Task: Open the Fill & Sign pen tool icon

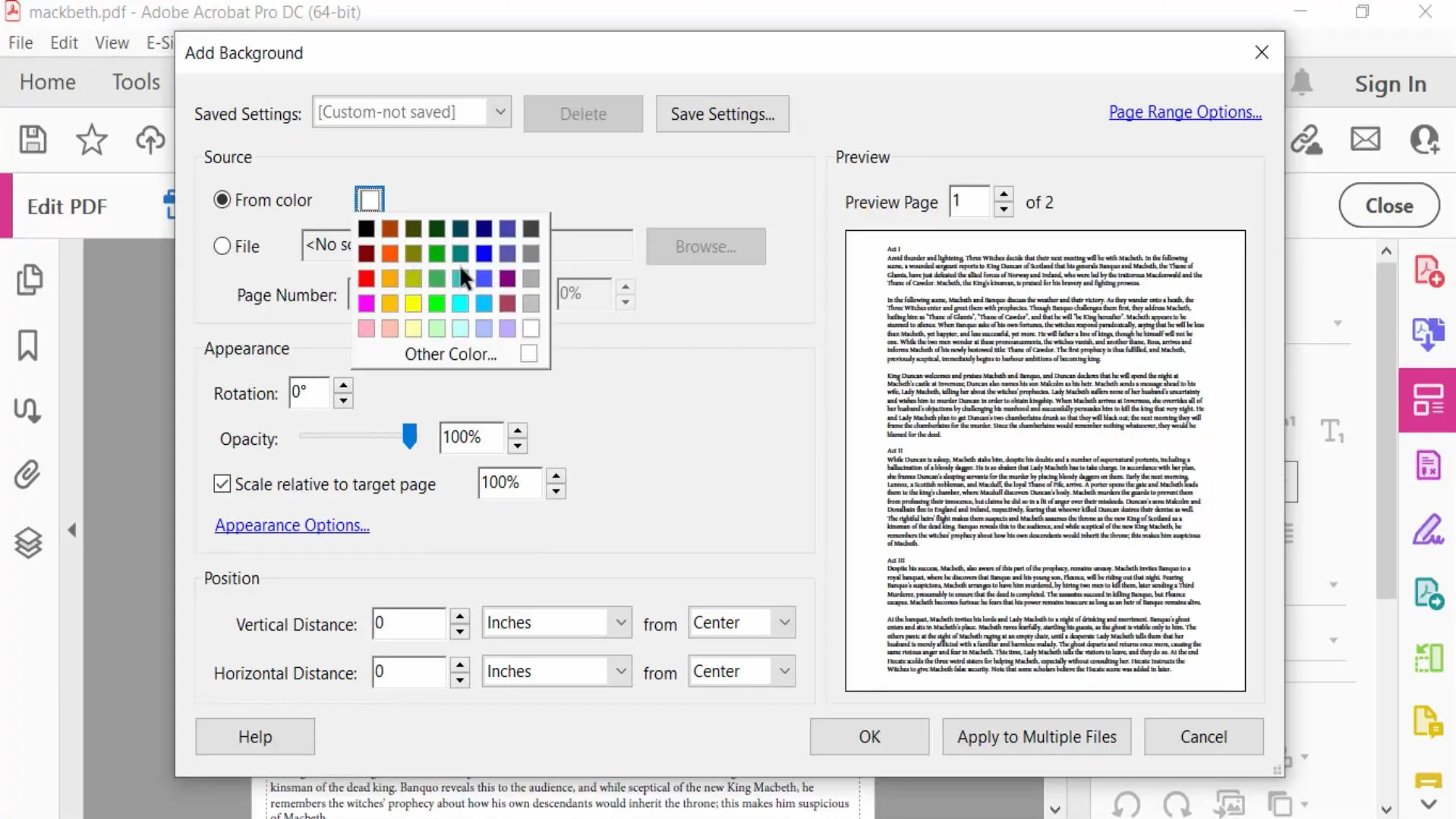Action: tap(1428, 530)
